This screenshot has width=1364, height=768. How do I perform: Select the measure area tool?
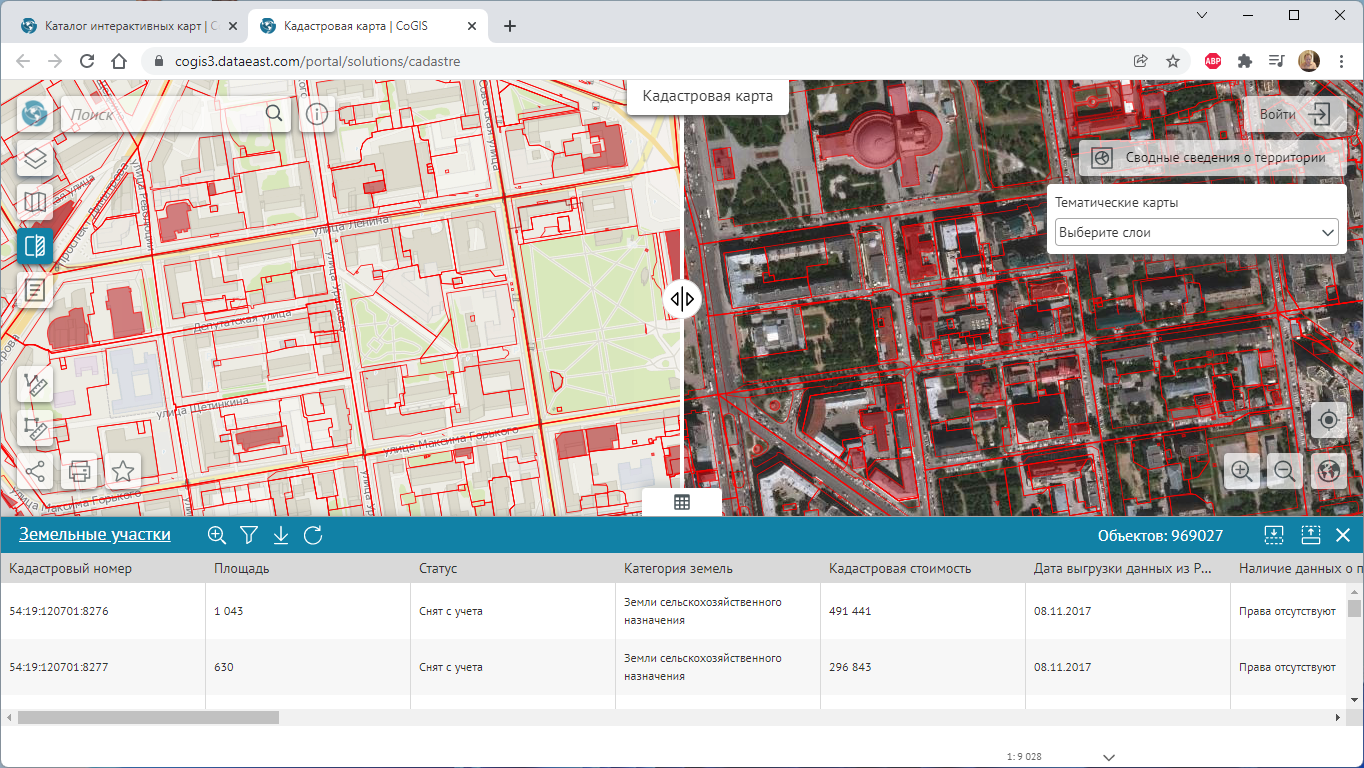point(35,428)
